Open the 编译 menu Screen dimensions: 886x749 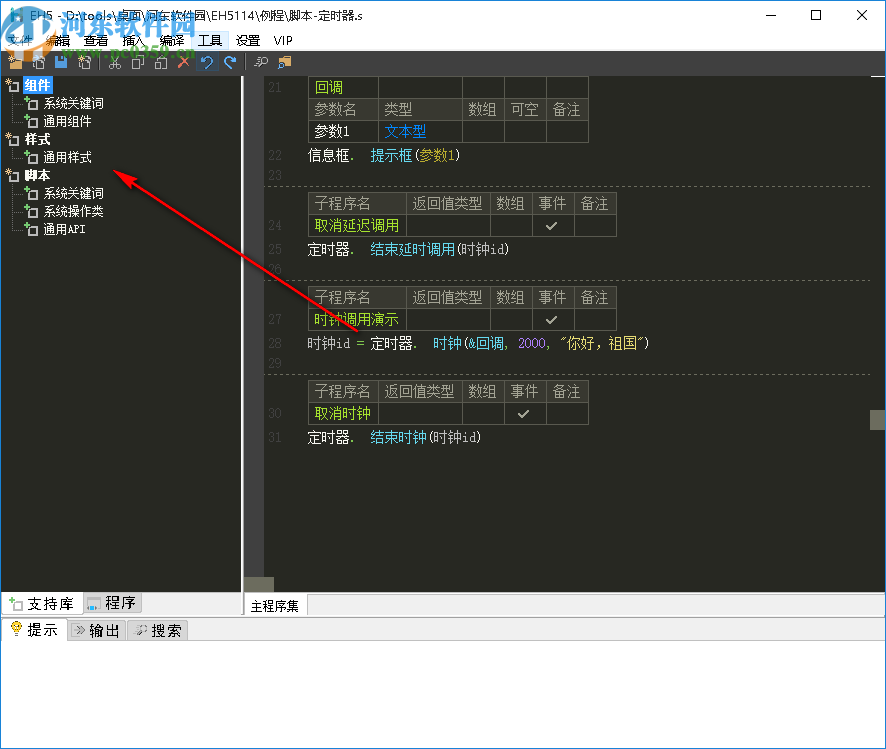point(172,40)
